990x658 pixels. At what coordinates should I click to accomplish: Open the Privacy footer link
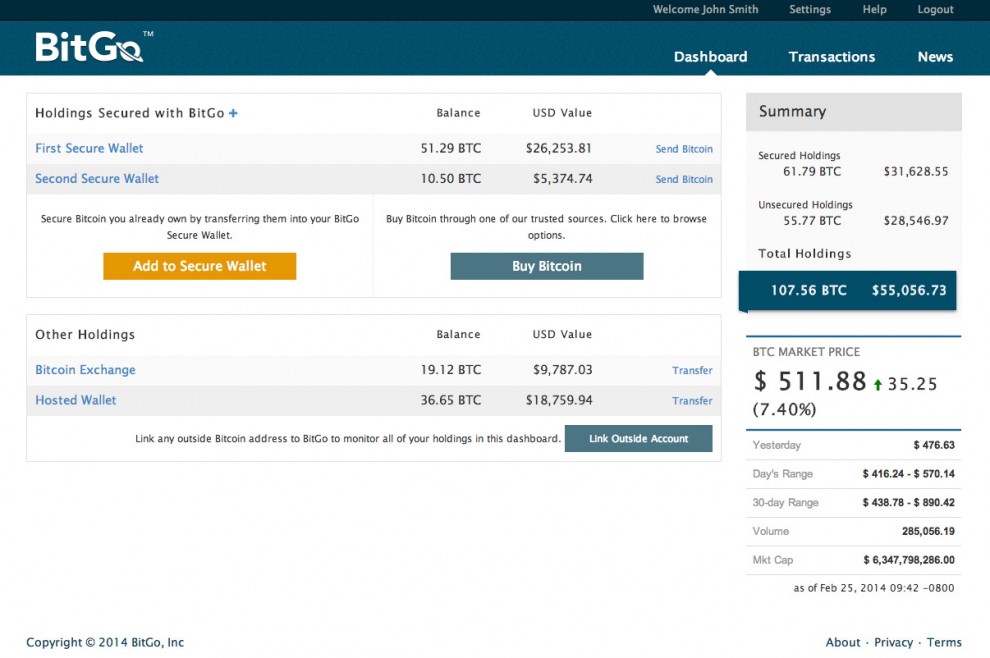point(893,642)
